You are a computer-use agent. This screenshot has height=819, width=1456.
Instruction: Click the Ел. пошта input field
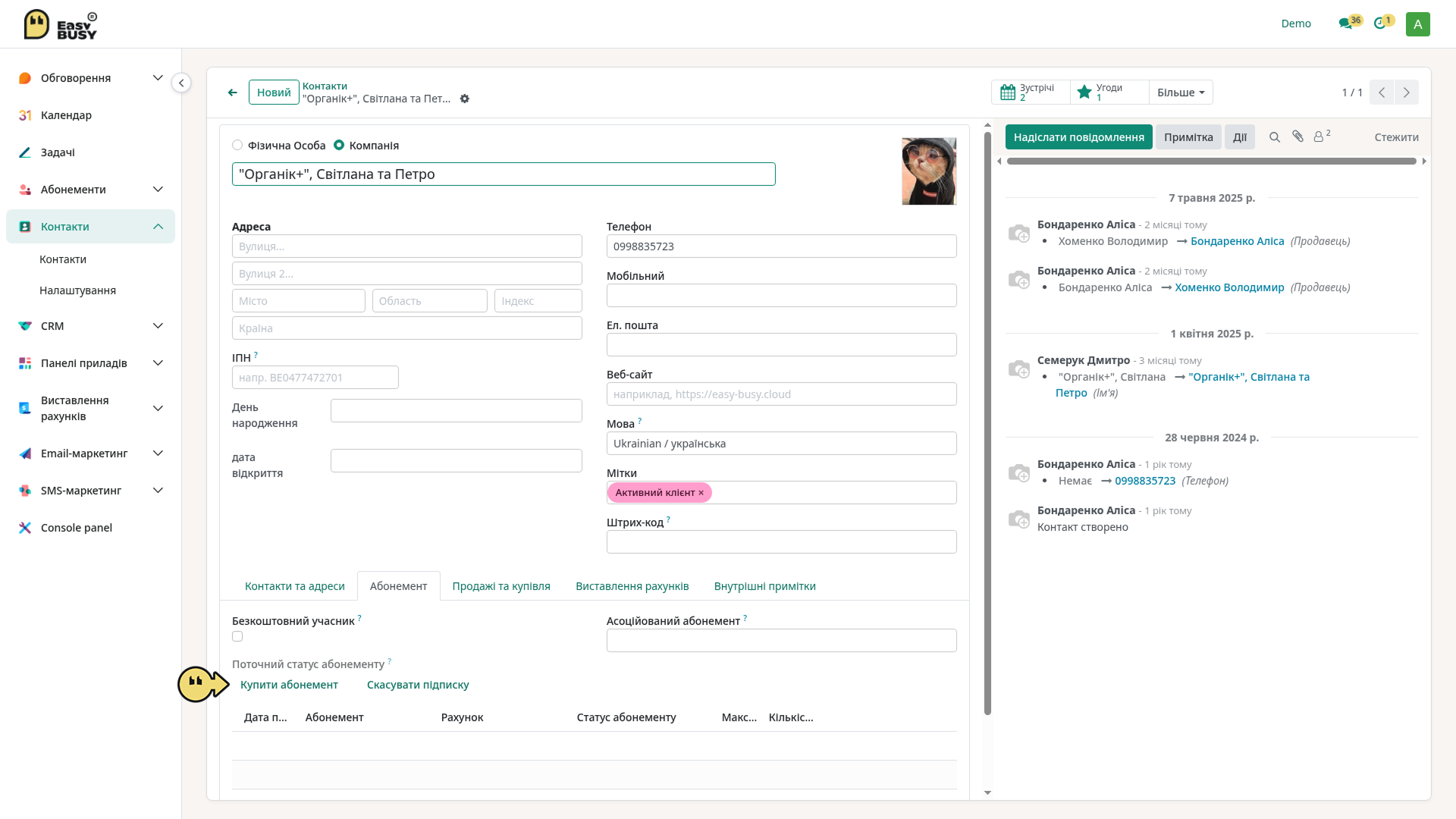(x=781, y=345)
